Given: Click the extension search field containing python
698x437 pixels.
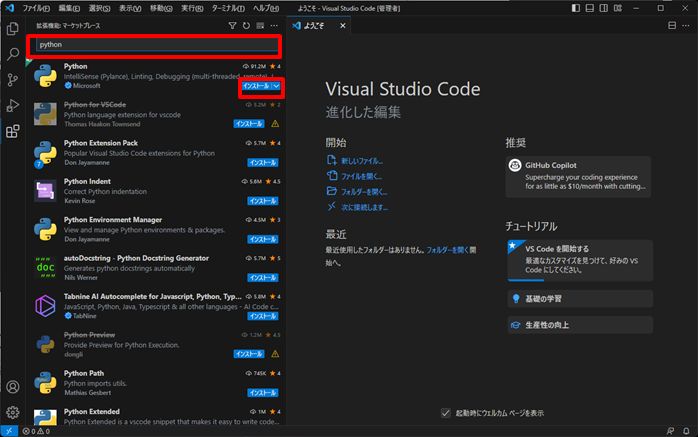Looking at the screenshot, I should [x=157, y=45].
